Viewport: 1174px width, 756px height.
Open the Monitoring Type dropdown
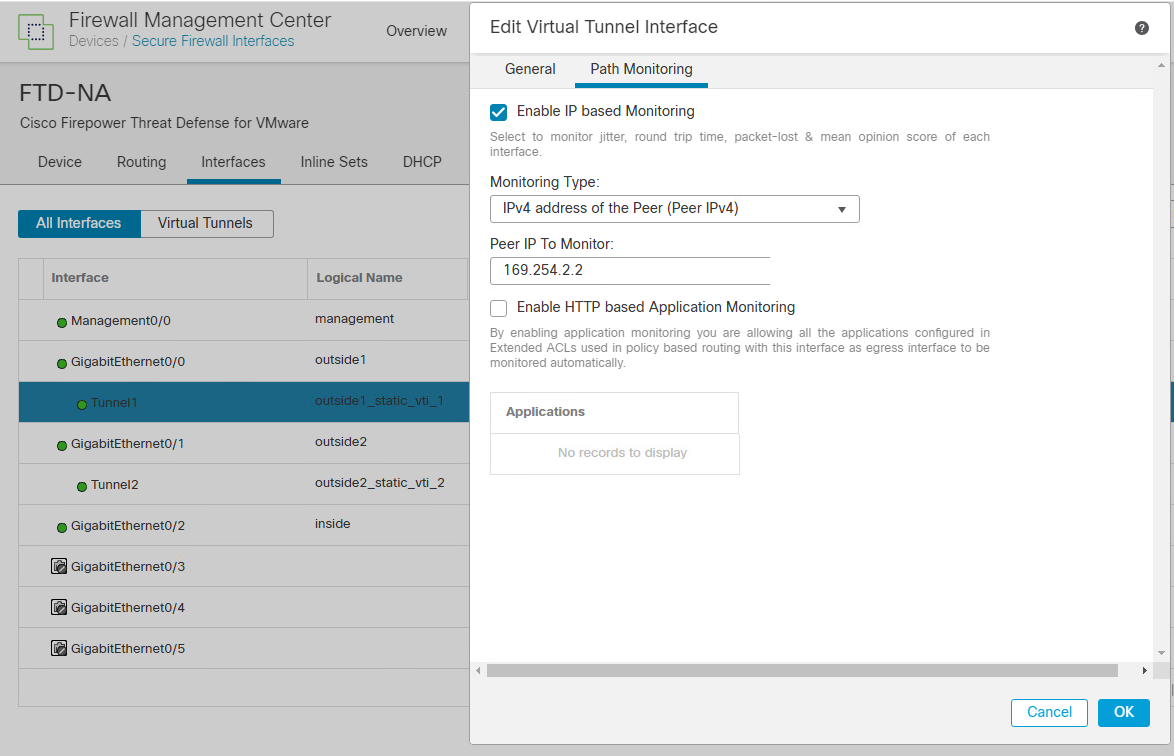coord(675,209)
